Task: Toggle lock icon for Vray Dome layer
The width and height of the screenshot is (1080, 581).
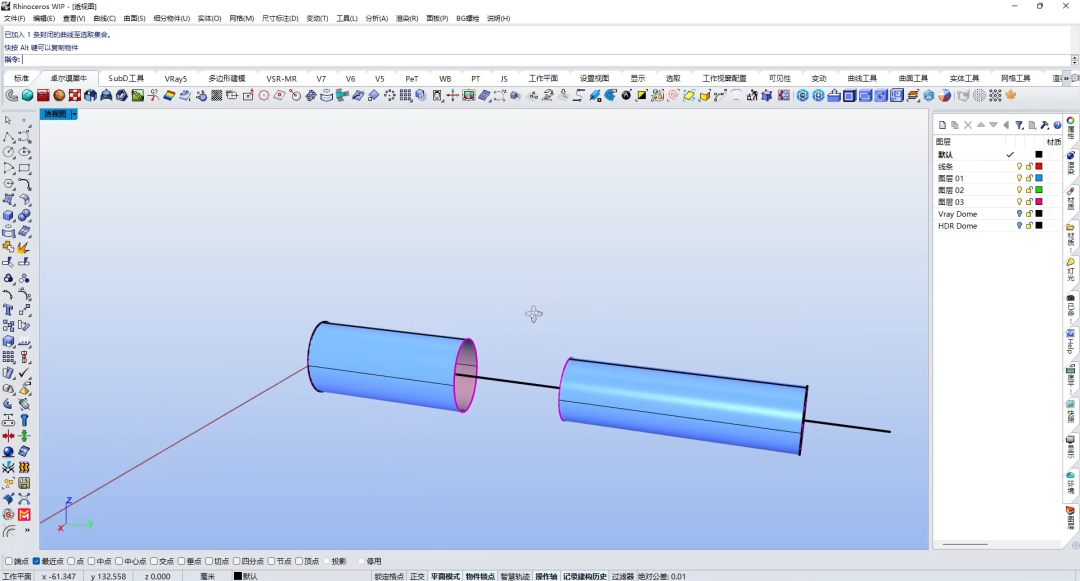Action: pos(1029,214)
